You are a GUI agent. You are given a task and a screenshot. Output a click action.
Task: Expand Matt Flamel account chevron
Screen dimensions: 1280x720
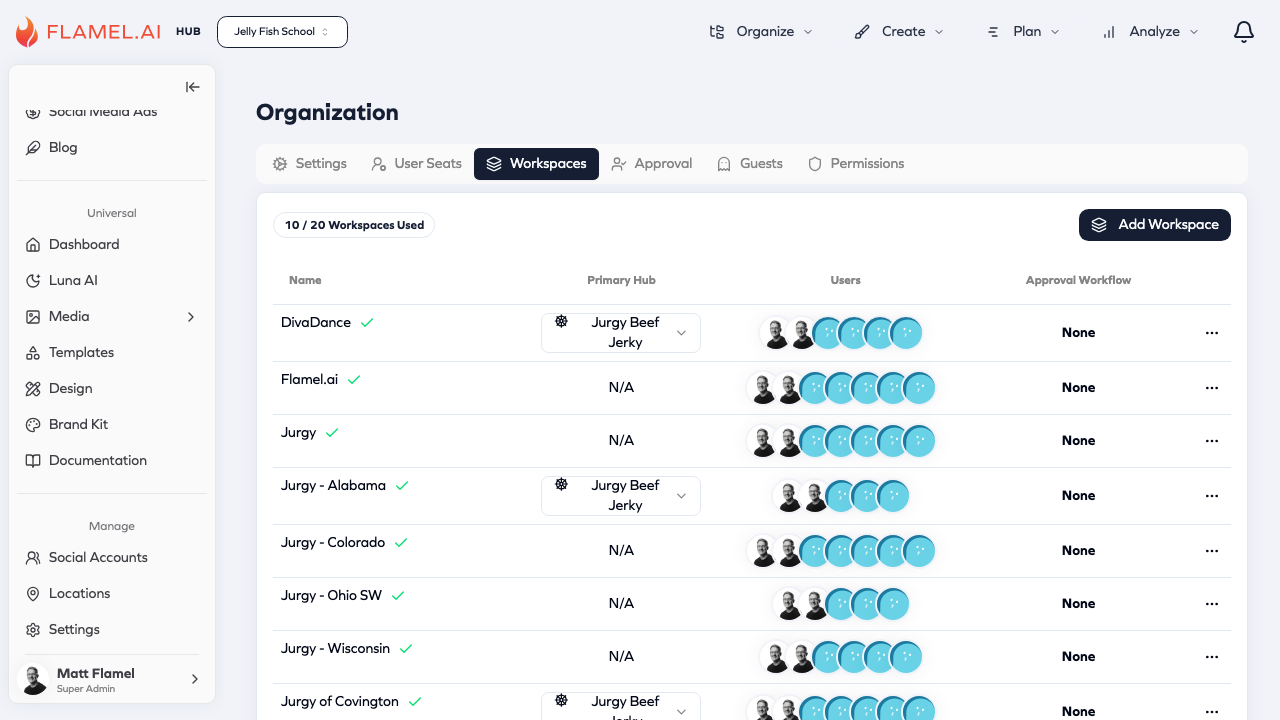195,679
